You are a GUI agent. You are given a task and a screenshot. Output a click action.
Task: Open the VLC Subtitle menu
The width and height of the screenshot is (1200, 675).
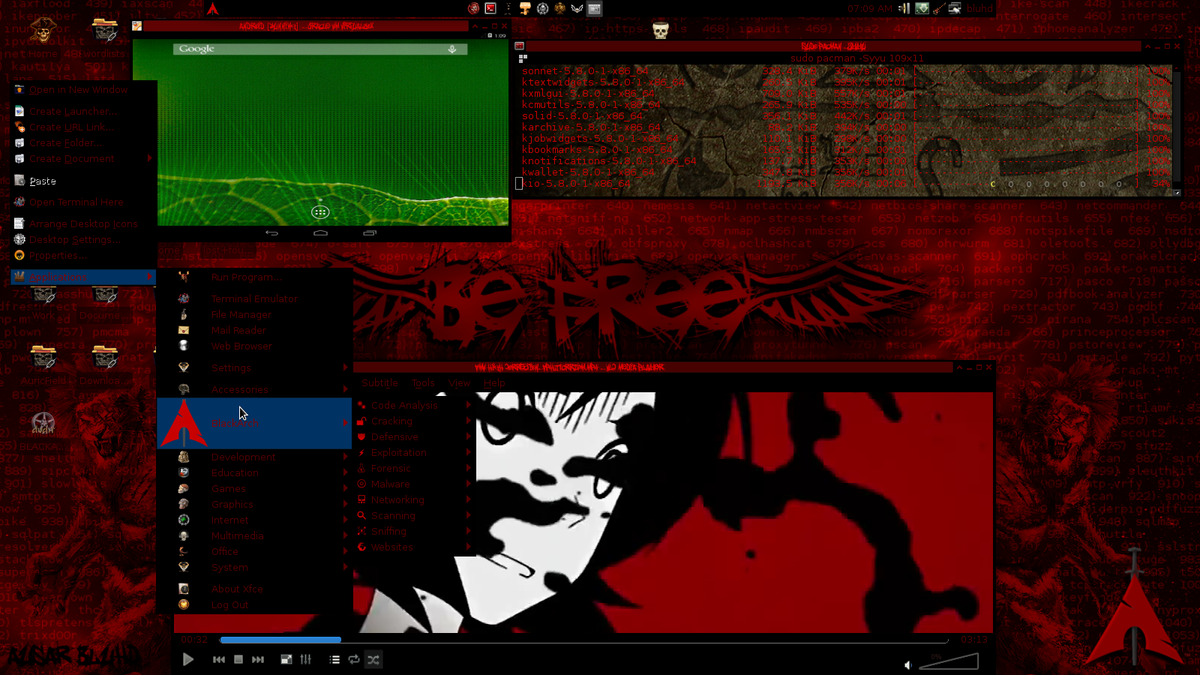point(380,383)
